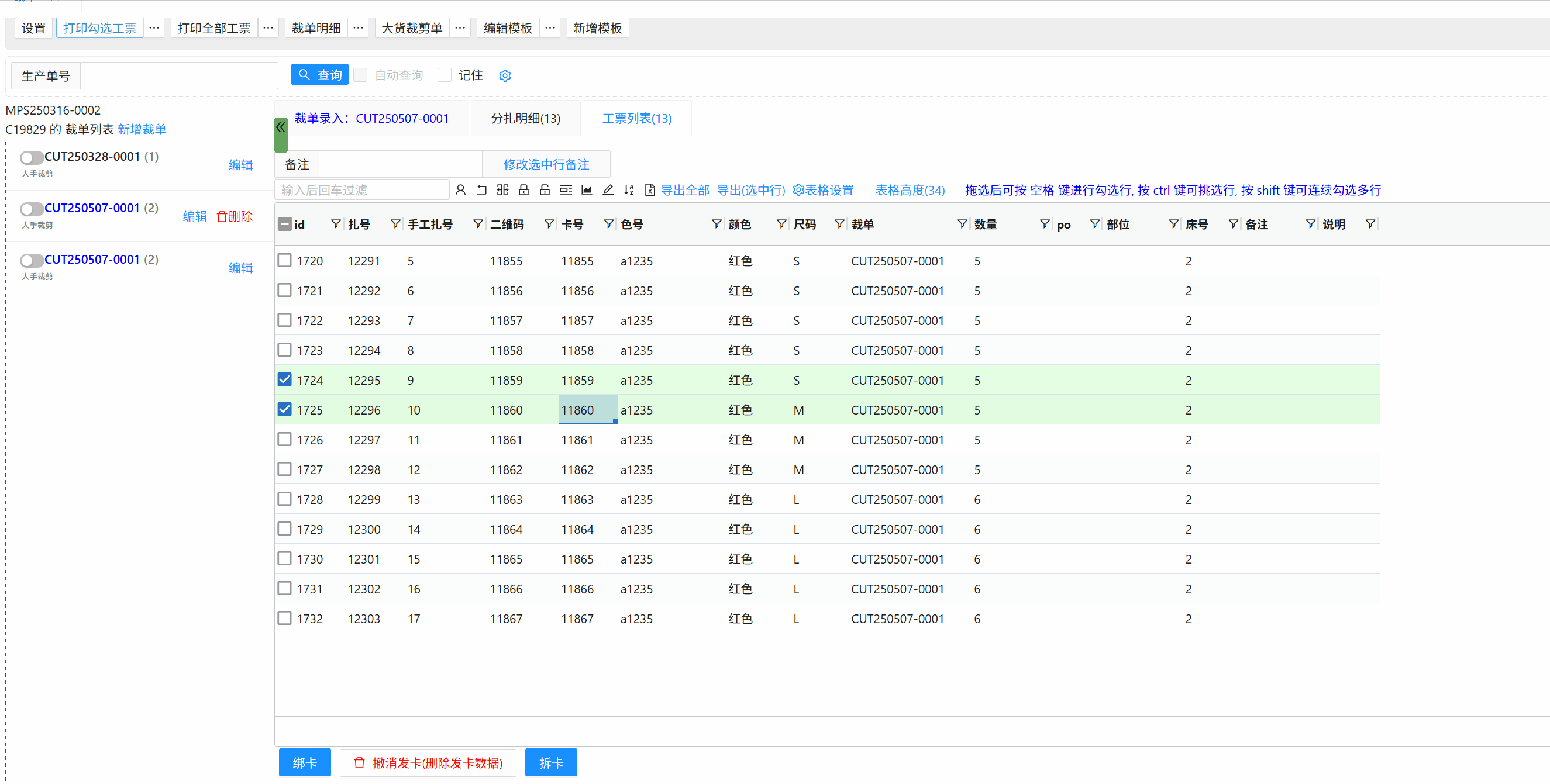Click the undo/return arrow icon in the table toolbar
Image resolution: width=1550 pixels, height=784 pixels.
[481, 190]
